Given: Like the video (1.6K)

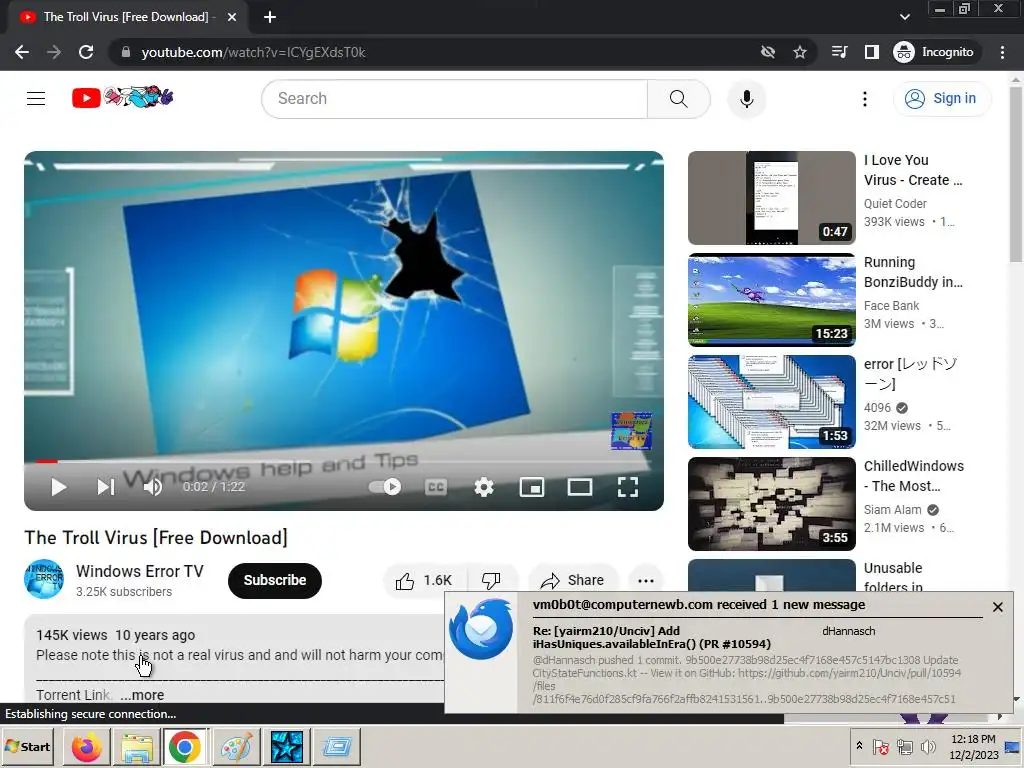Looking at the screenshot, I should 424,581.
